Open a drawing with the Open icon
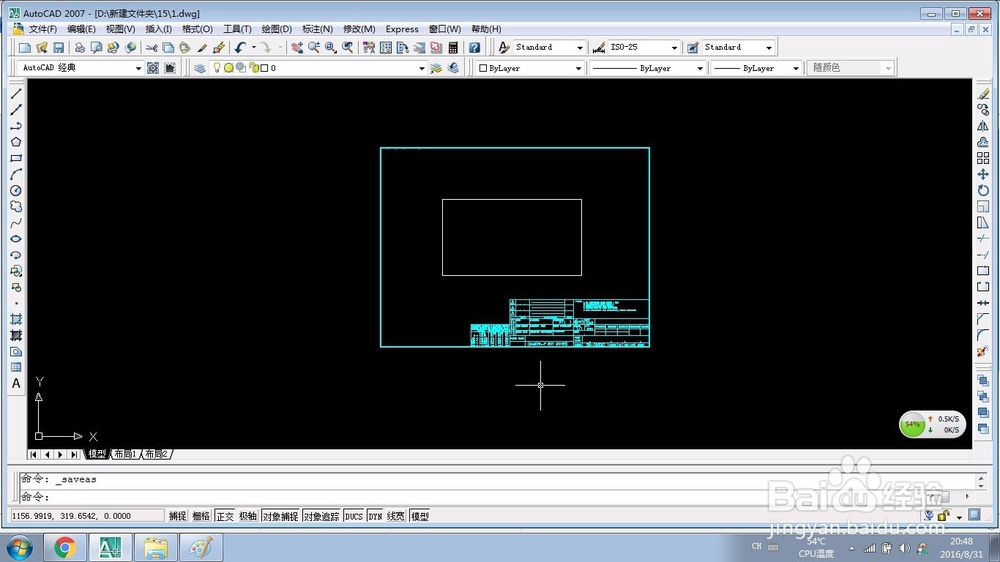Screen dimensions: 1000x562 42,48
